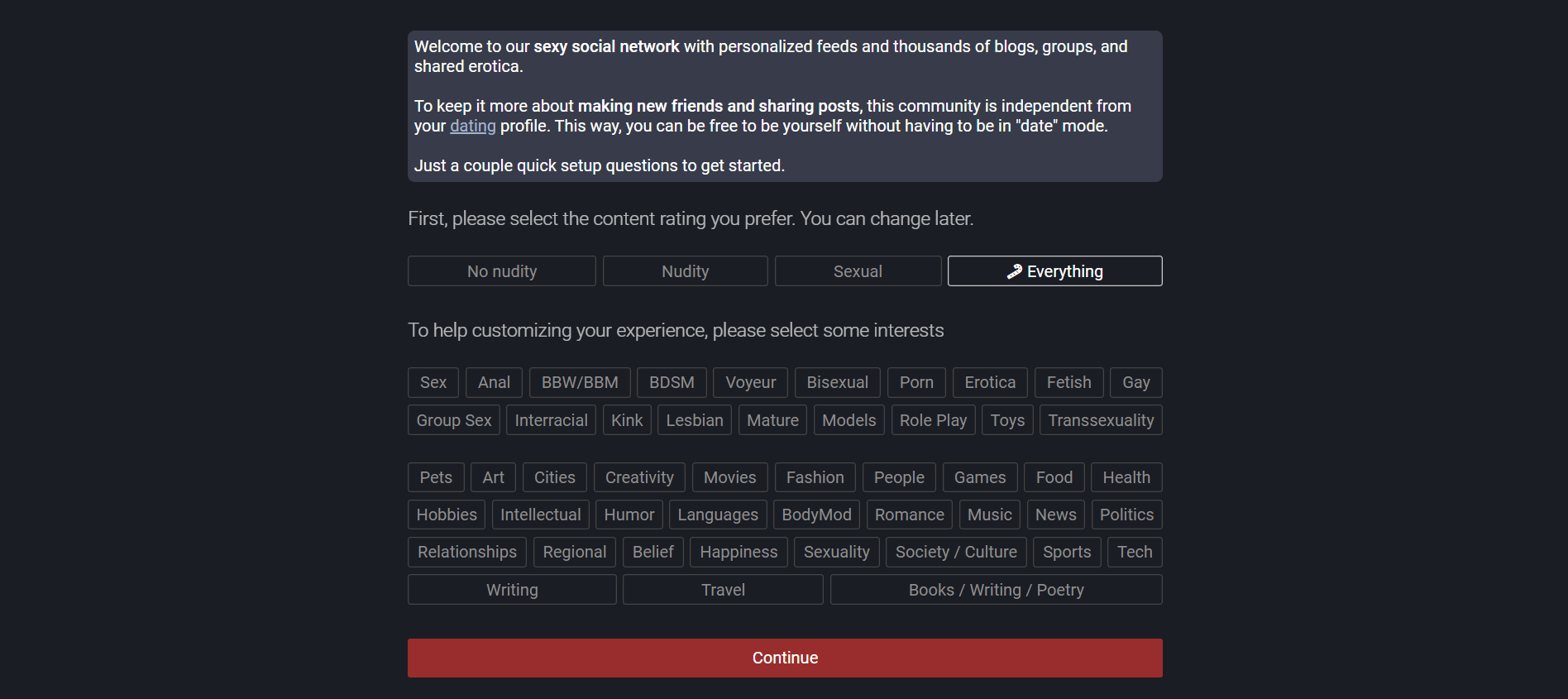
Task: Toggle the Lesbian interest tag
Action: point(695,420)
